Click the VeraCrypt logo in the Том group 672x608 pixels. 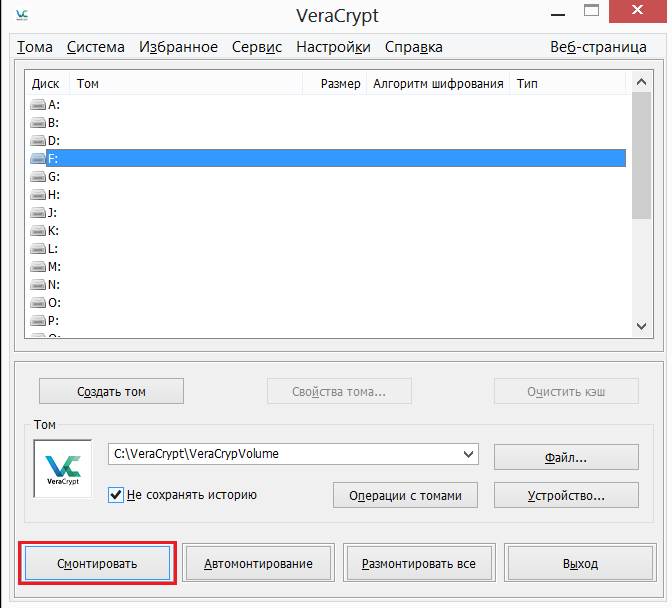(63, 469)
